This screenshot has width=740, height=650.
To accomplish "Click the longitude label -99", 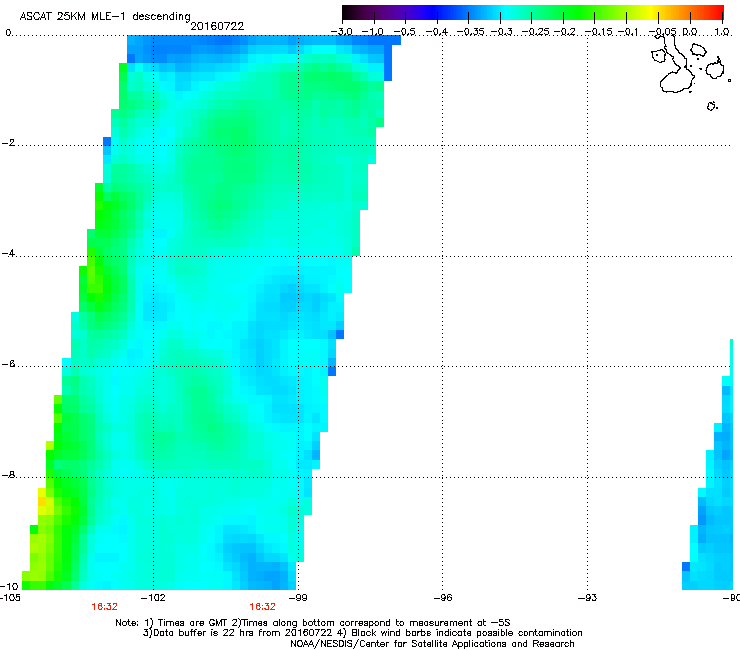I will tap(298, 598).
